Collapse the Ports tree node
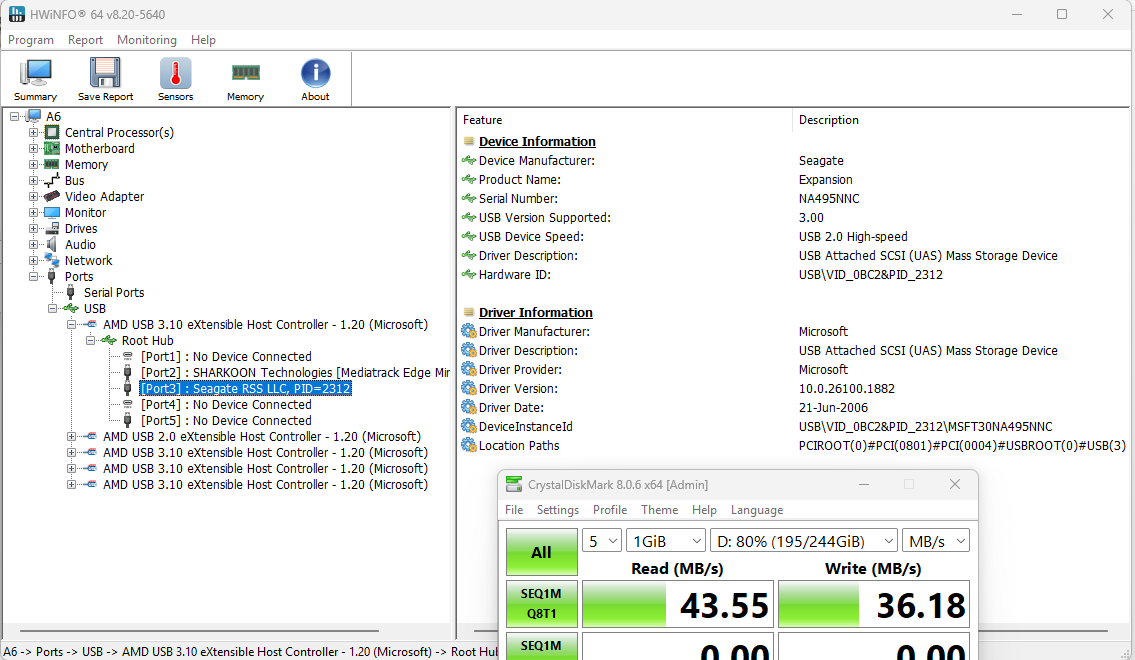This screenshot has height=660, width=1135. pyautogui.click(x=33, y=276)
